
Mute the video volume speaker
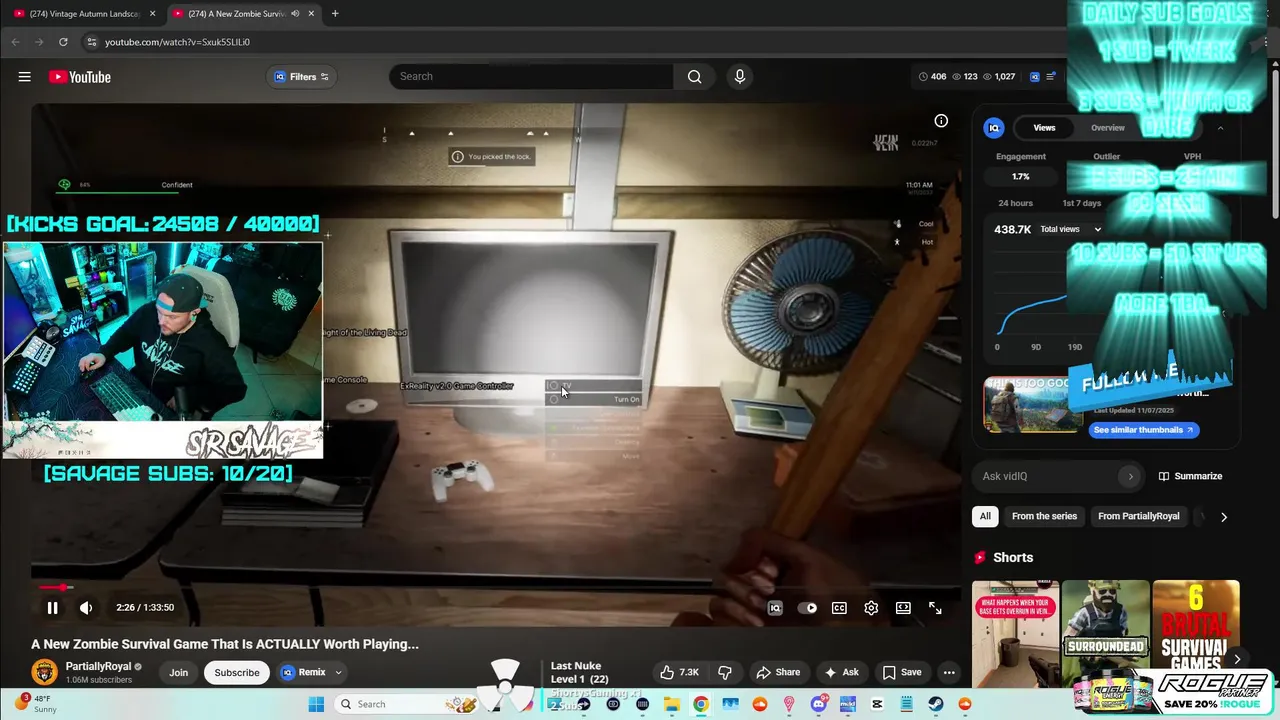tap(86, 607)
